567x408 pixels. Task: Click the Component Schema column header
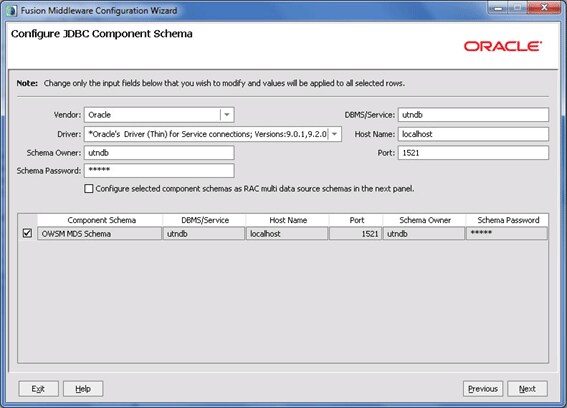coord(100,220)
